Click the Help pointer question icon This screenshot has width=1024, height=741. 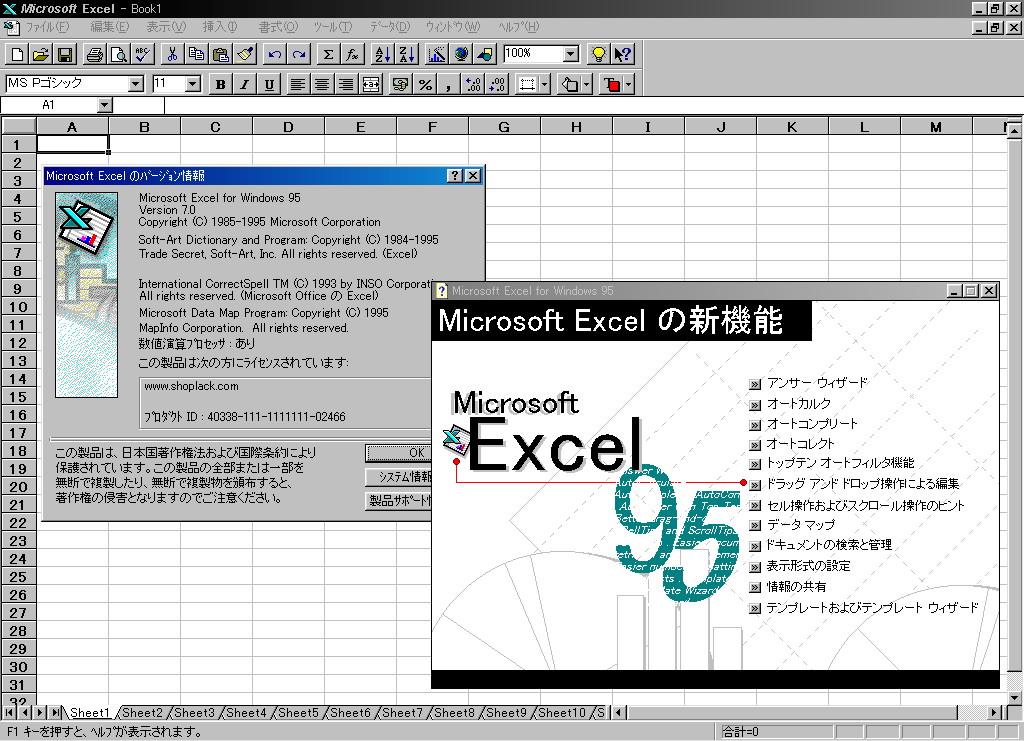click(x=622, y=54)
